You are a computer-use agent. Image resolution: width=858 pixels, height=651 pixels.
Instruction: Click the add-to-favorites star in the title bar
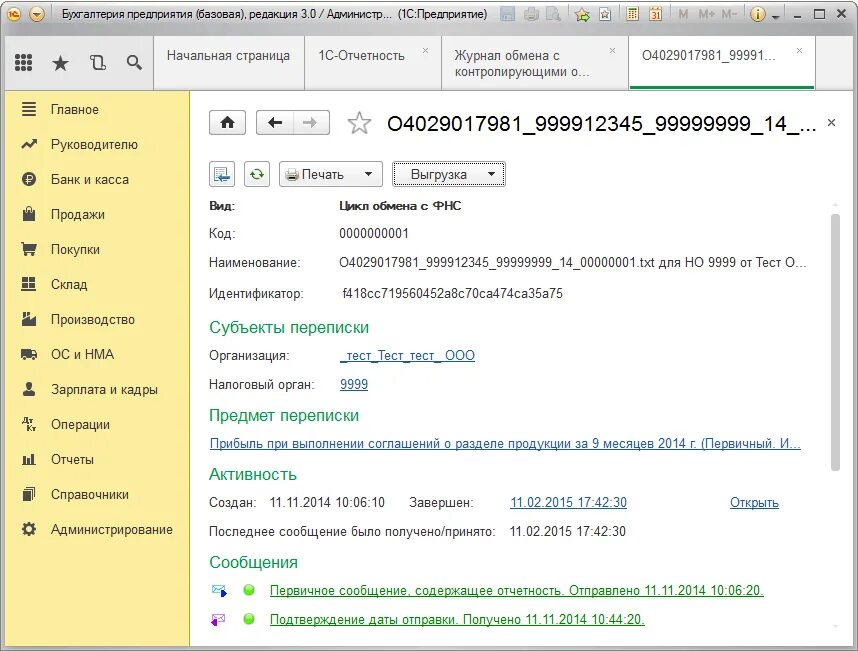(582, 14)
